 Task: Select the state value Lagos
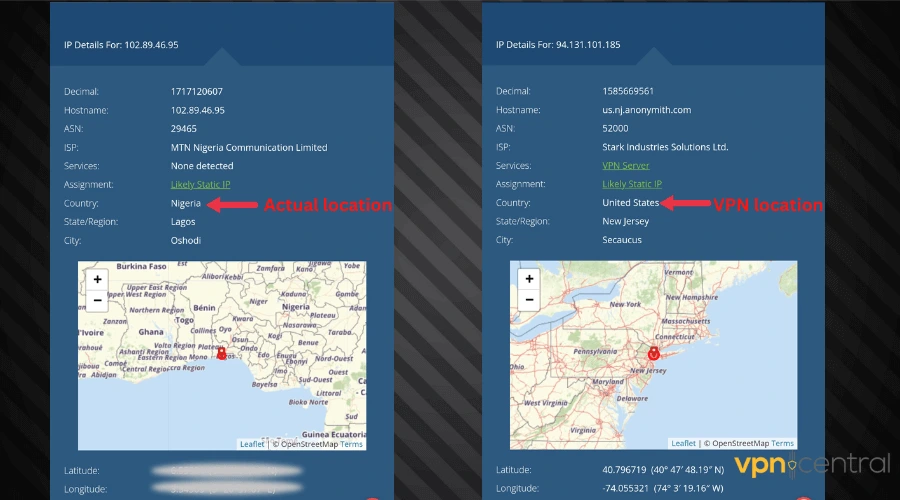[x=183, y=222]
